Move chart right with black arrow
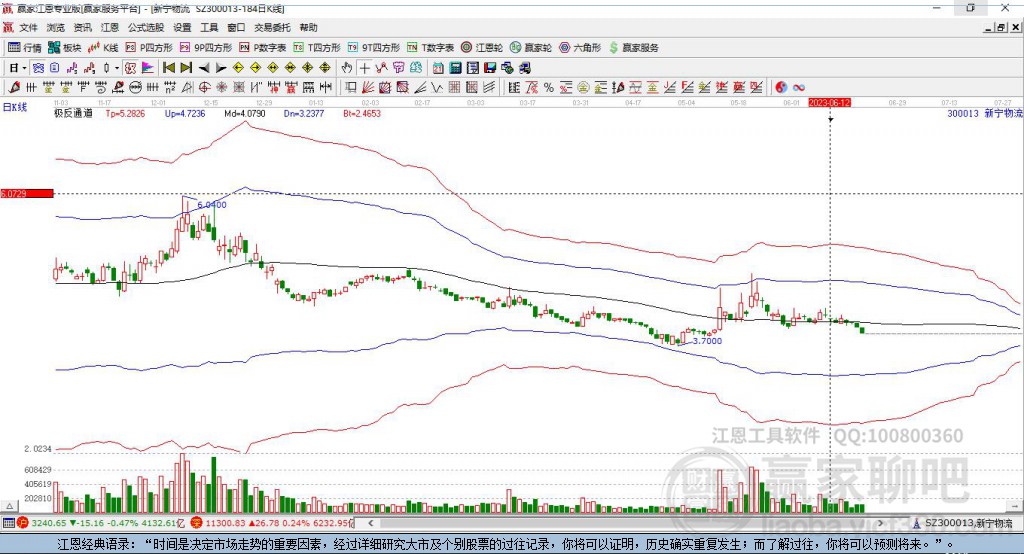This screenshot has width=1024, height=554. point(221,68)
